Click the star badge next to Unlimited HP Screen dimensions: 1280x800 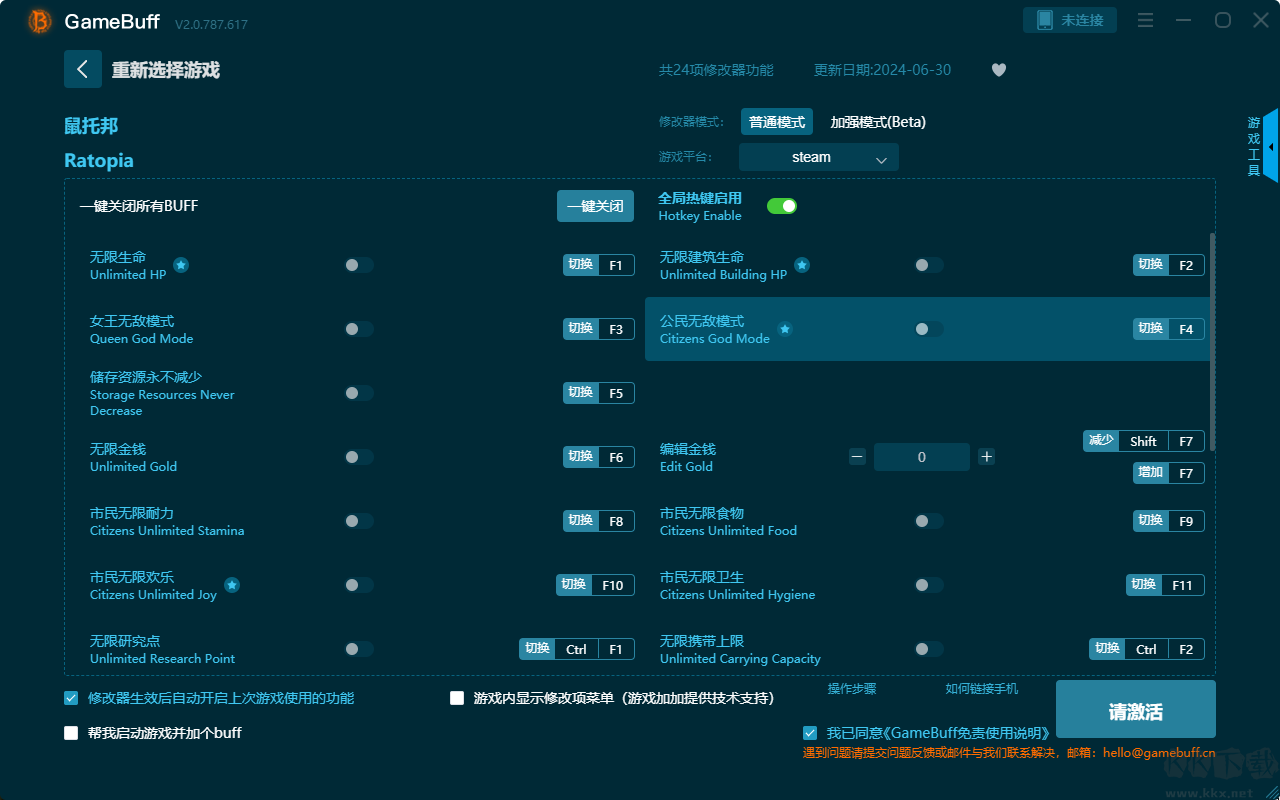click(x=181, y=265)
